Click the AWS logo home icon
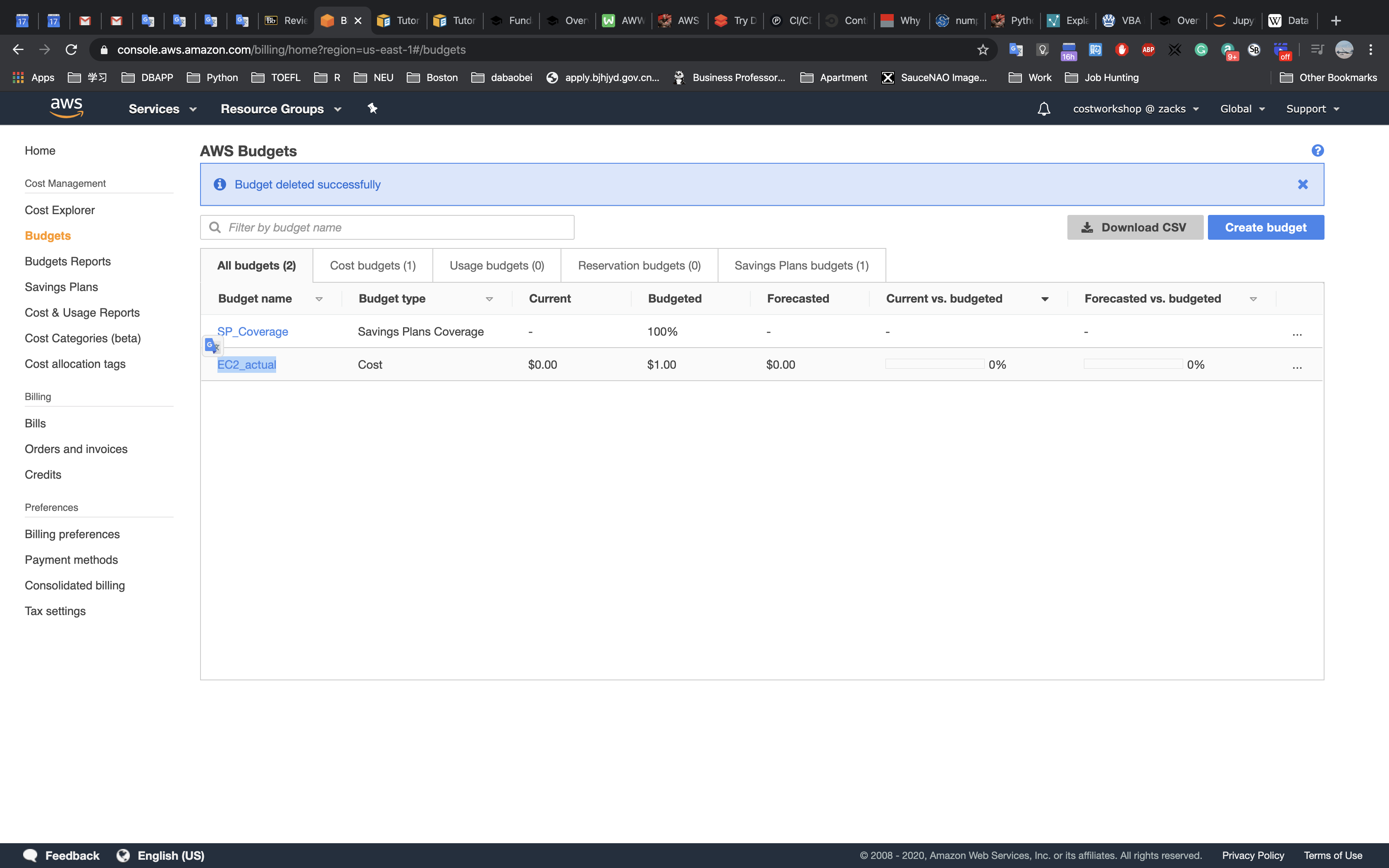 (67, 108)
